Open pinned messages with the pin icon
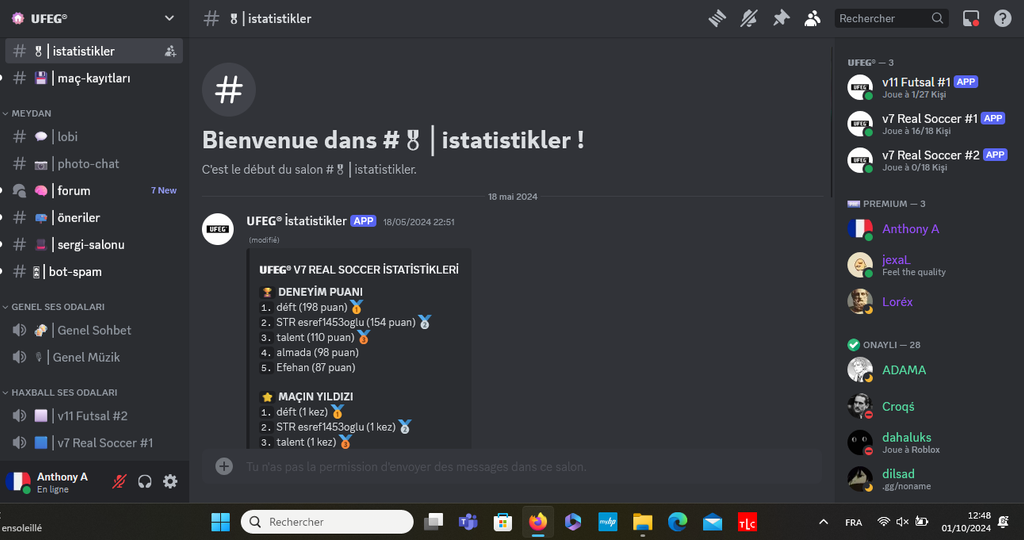1024x540 pixels. 781,18
